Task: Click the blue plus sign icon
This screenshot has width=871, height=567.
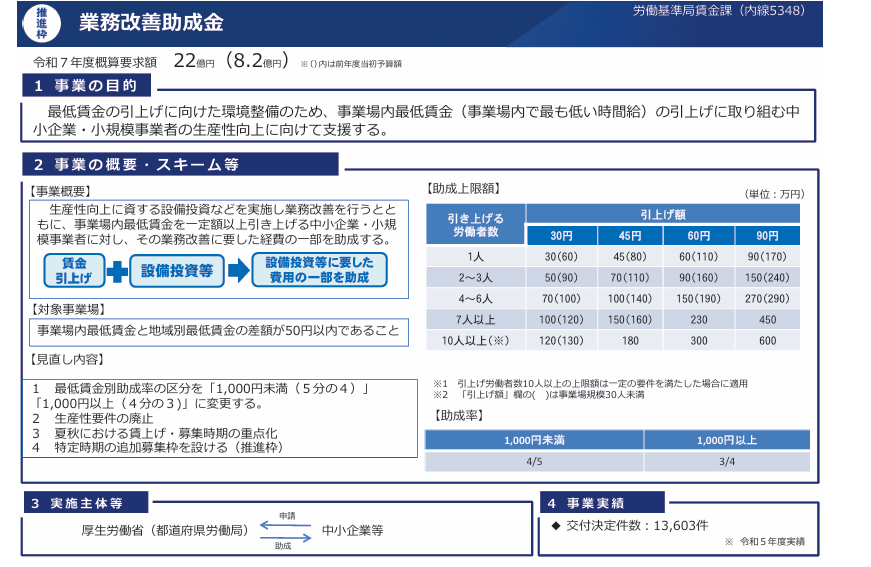Action: point(116,271)
